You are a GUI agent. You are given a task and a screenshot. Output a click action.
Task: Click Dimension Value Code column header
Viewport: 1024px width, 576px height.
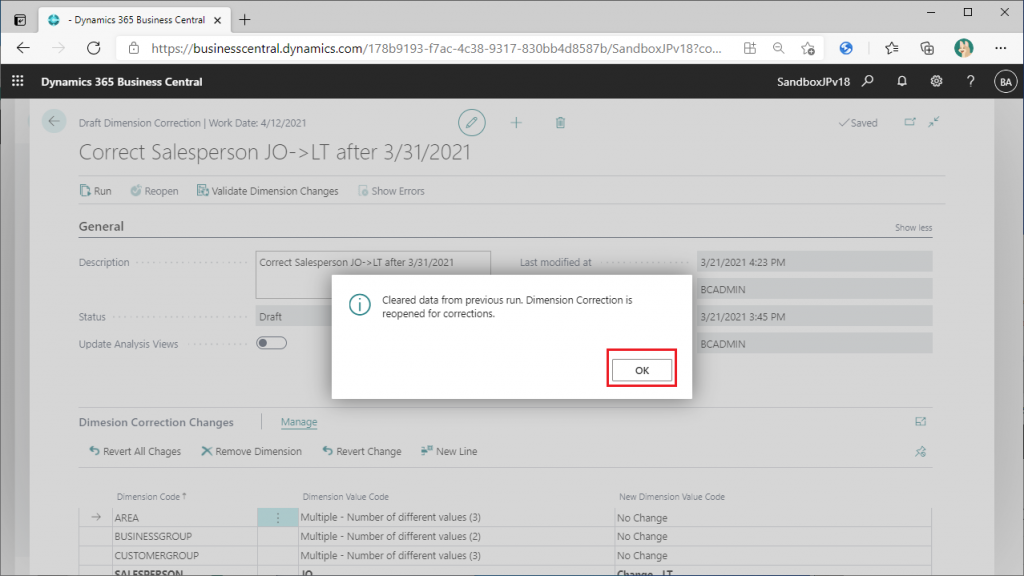[x=345, y=496]
